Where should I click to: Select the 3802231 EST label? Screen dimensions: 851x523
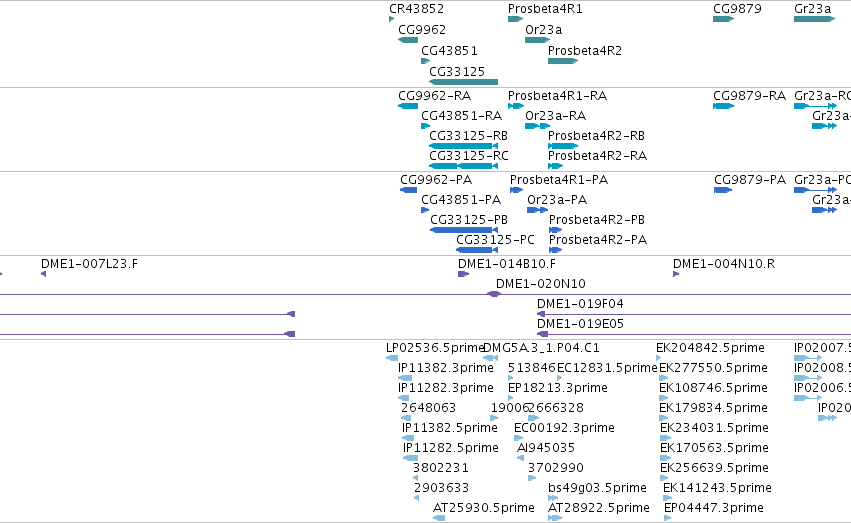point(441,469)
